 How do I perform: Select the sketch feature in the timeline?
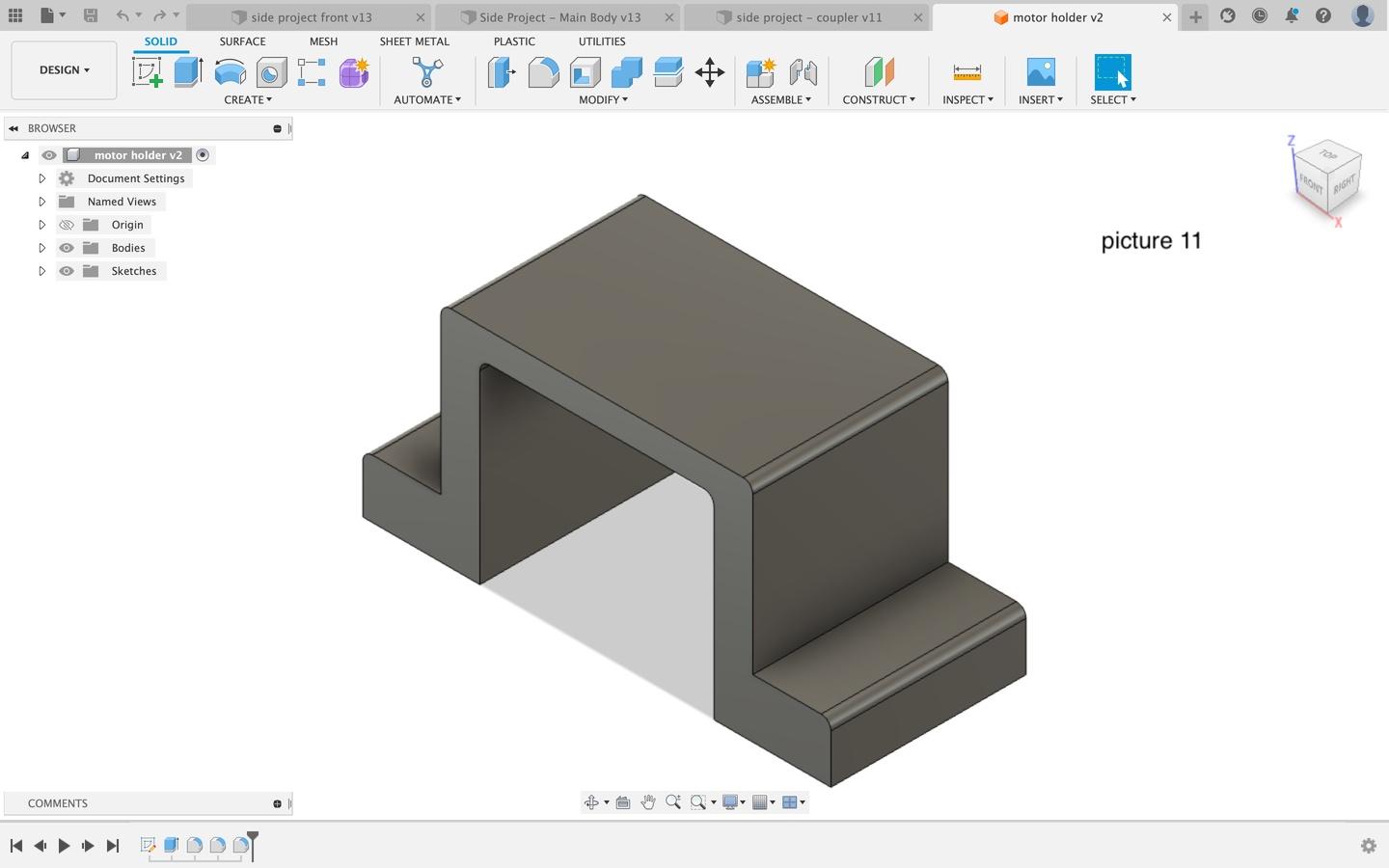pos(148,846)
